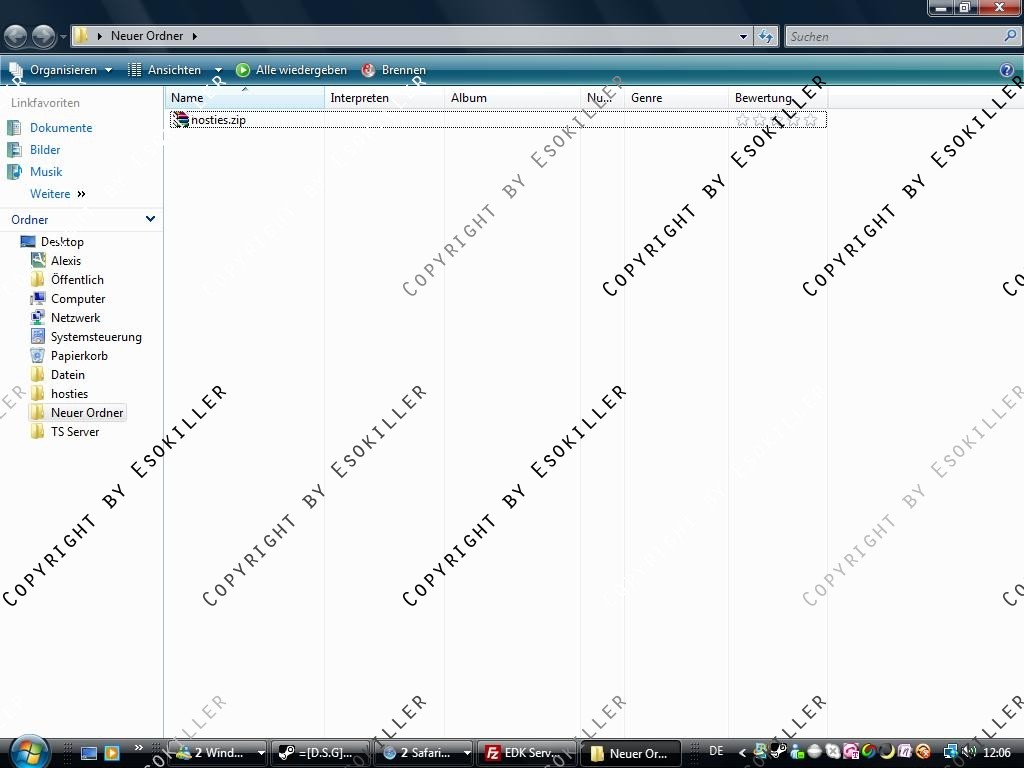The image size is (1024, 768).
Task: Click the Neuer Or... taskbar button
Action: (x=631, y=753)
